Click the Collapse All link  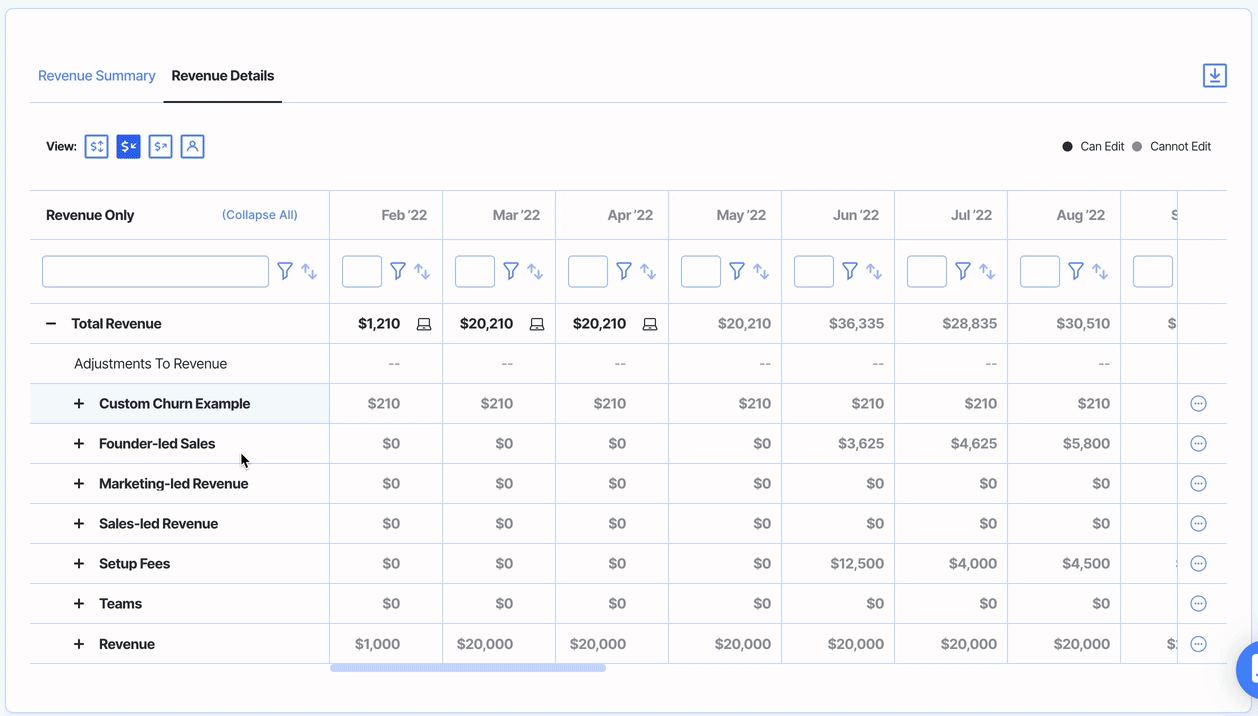pyautogui.click(x=260, y=215)
